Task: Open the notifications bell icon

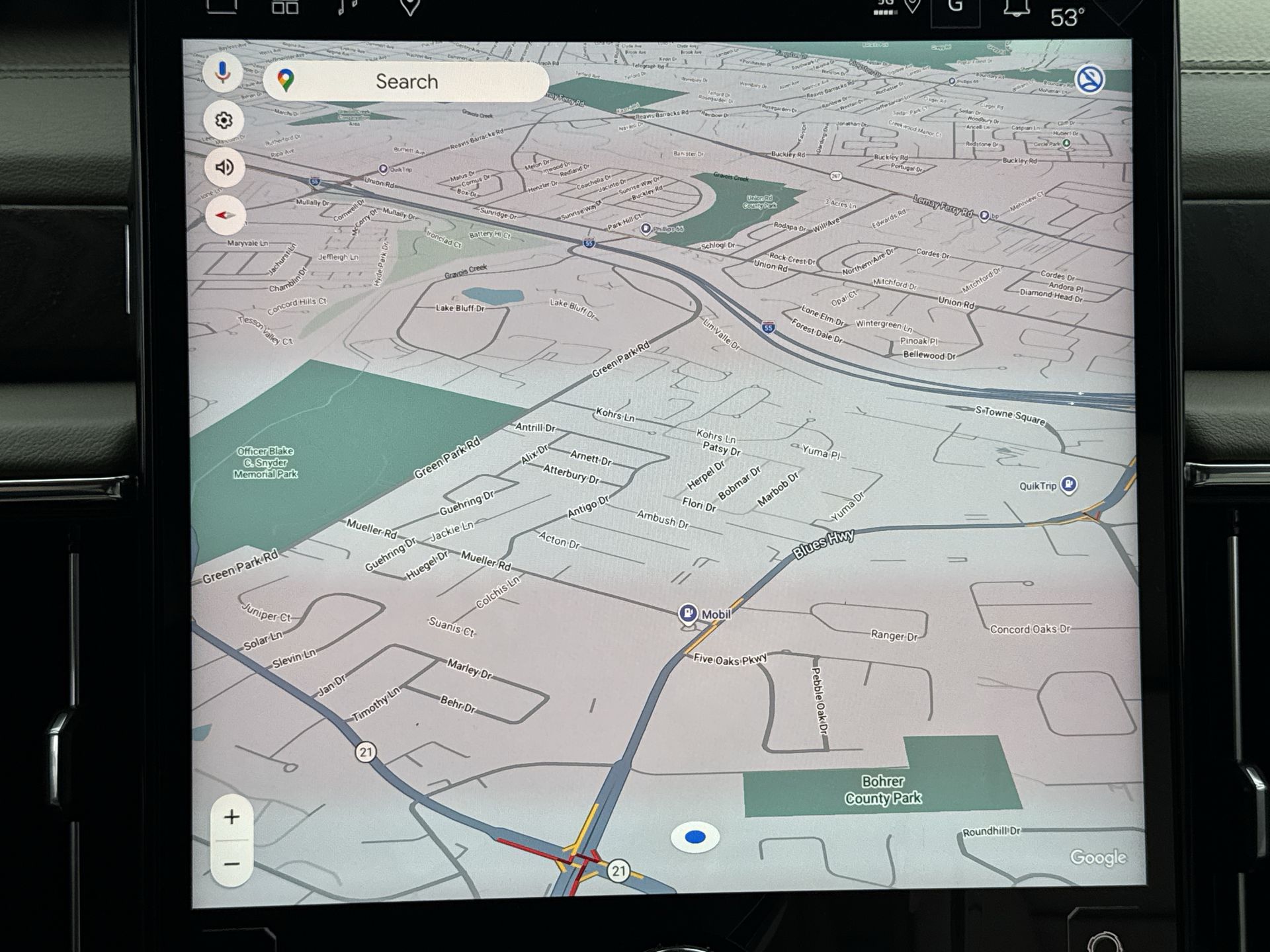Action: point(1016,8)
